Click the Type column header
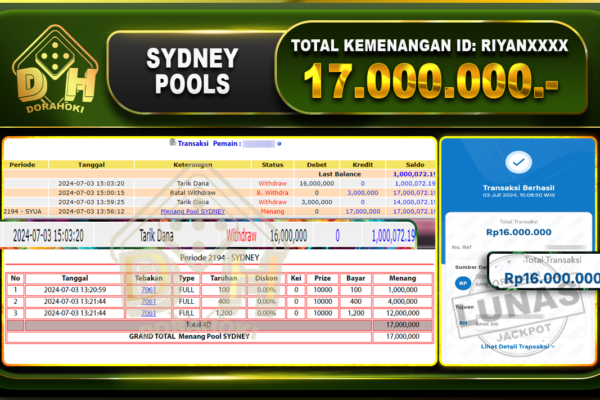600x400 pixels. pos(186,278)
